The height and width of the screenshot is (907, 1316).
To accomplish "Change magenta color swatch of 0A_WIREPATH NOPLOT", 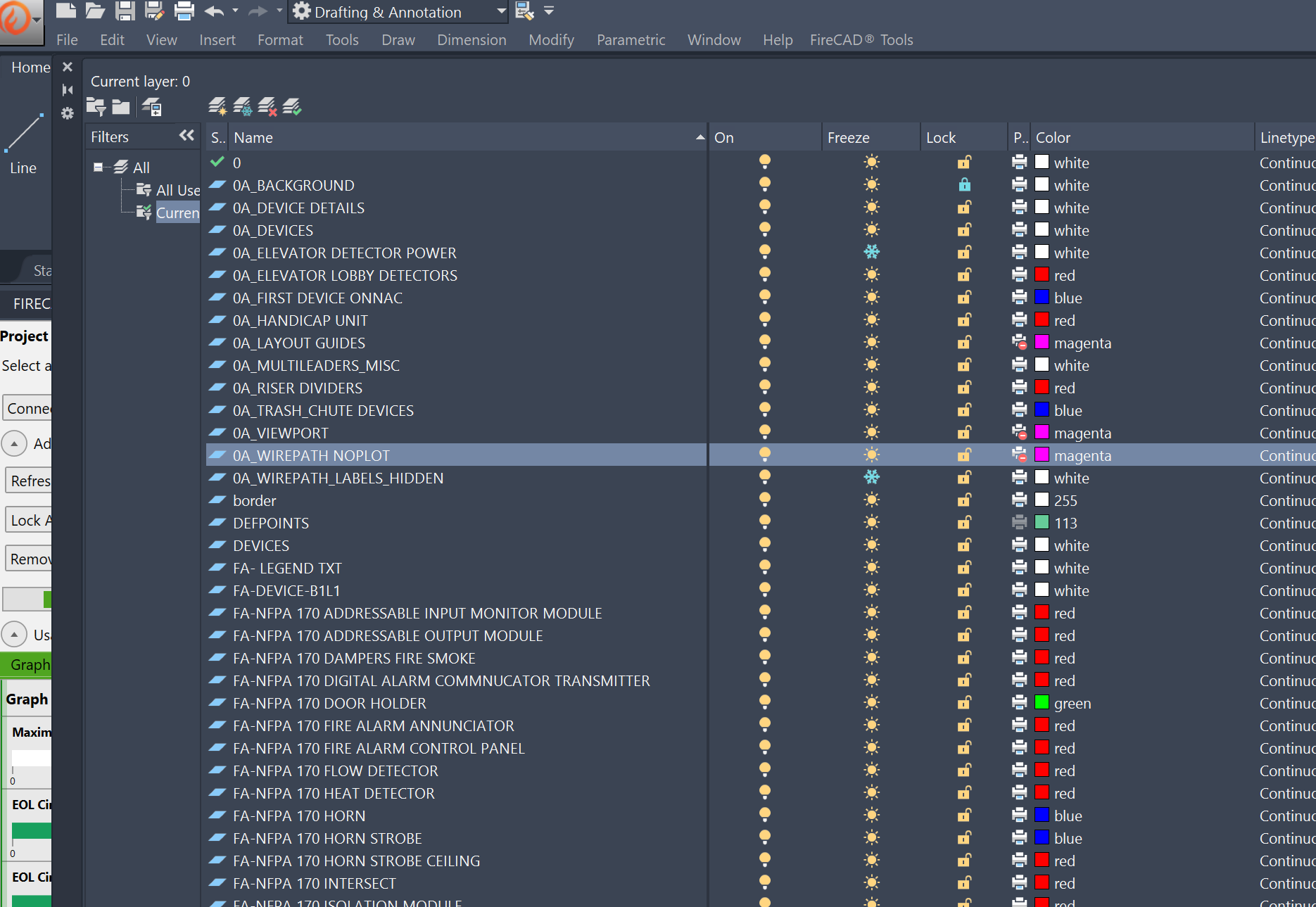I will pos(1042,455).
